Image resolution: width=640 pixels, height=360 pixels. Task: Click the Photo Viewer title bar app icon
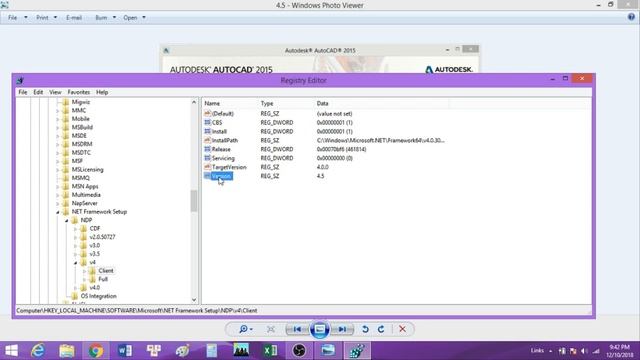point(4,5)
